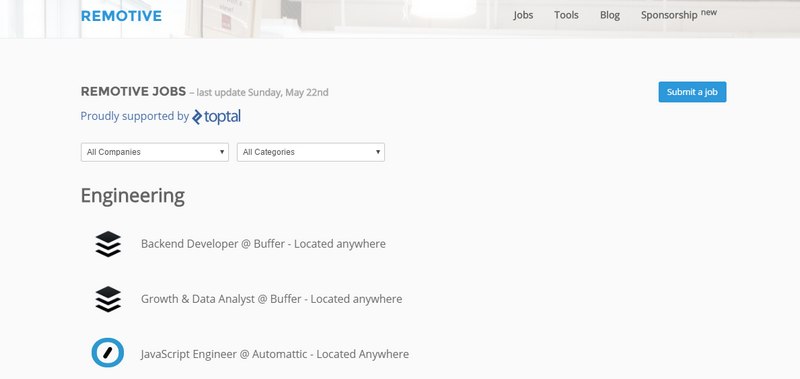Open Backend Developer @ Buffer job listing
Screen dimensions: 800x379
(263, 244)
